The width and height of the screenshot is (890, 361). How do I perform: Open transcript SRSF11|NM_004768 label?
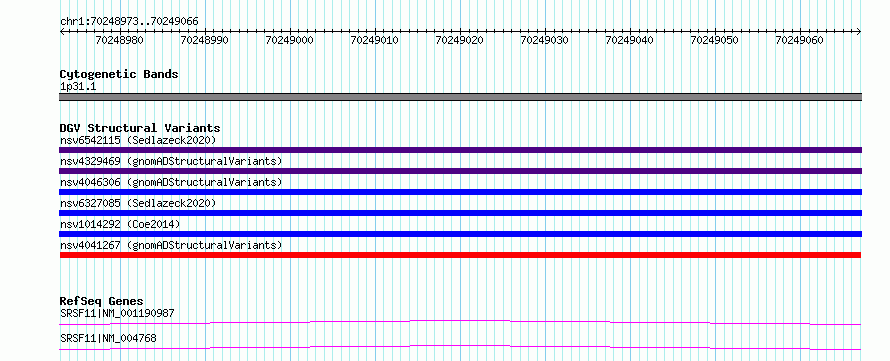pyautogui.click(x=108, y=339)
